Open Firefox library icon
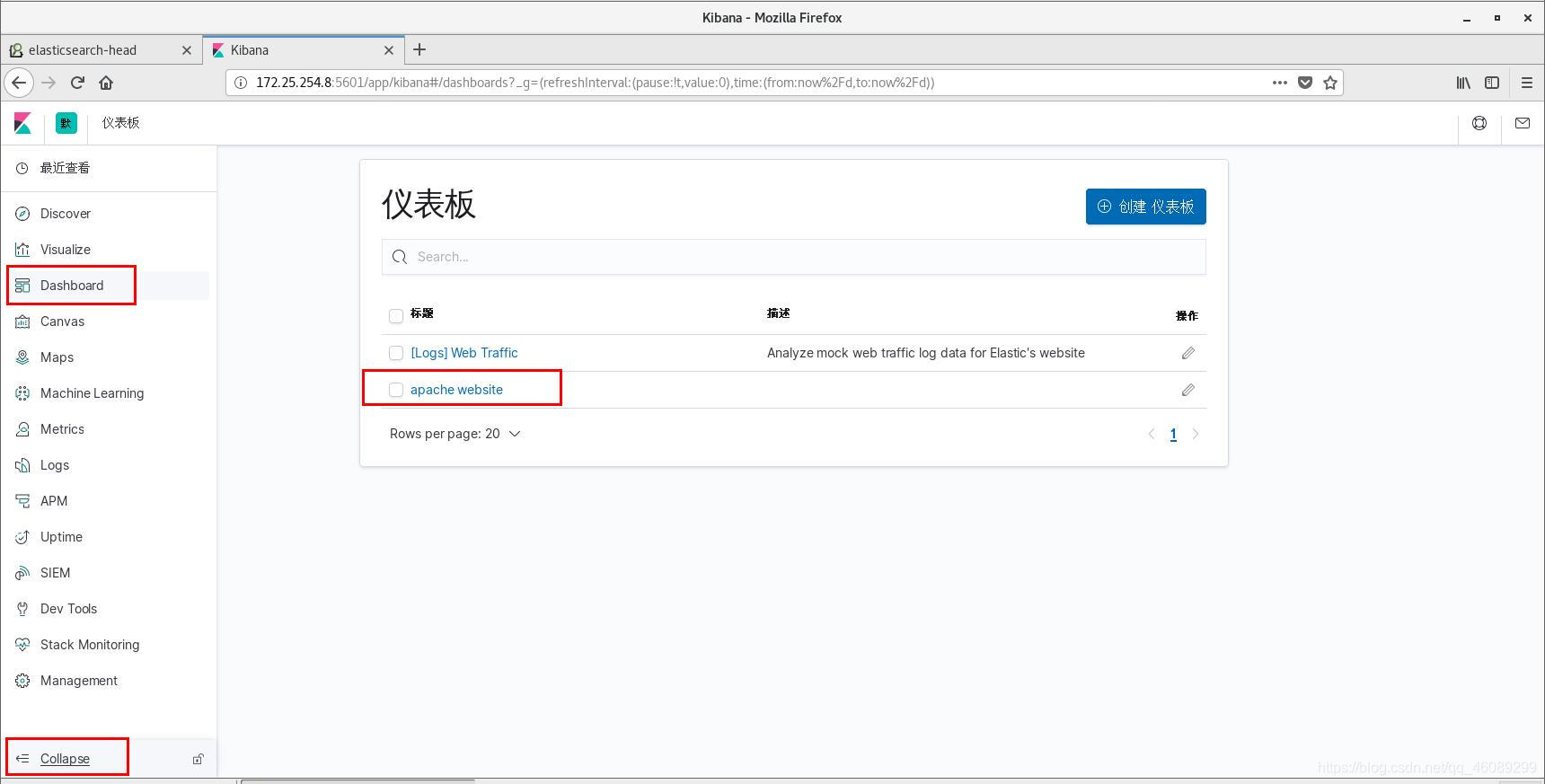 coord(1463,83)
